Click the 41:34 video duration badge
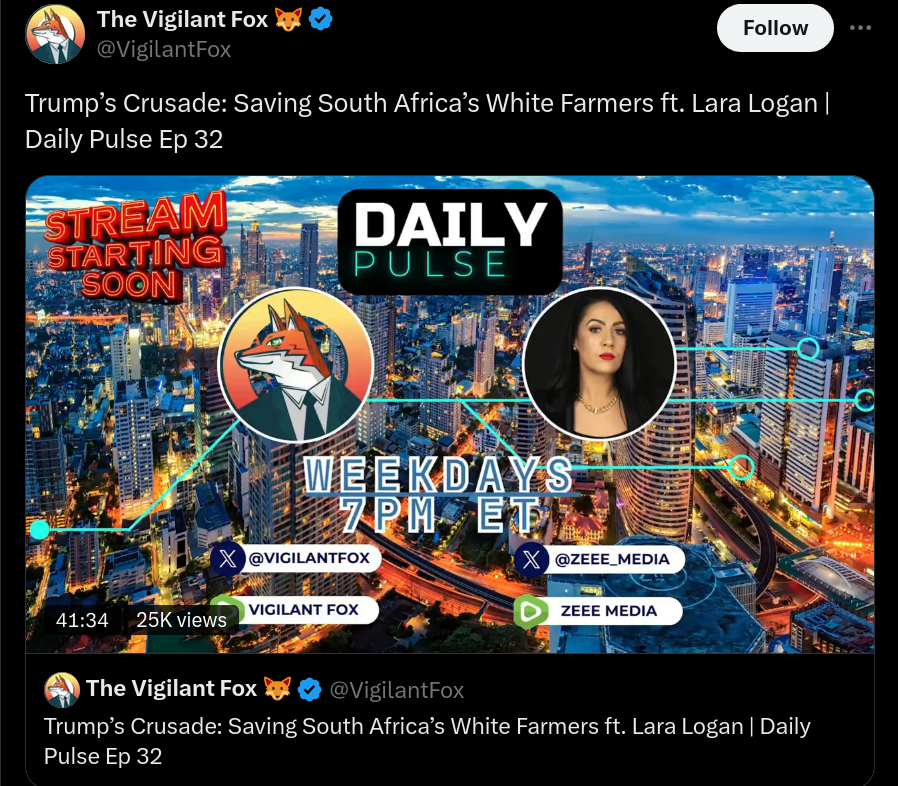Viewport: 898px width, 786px height. pos(82,620)
